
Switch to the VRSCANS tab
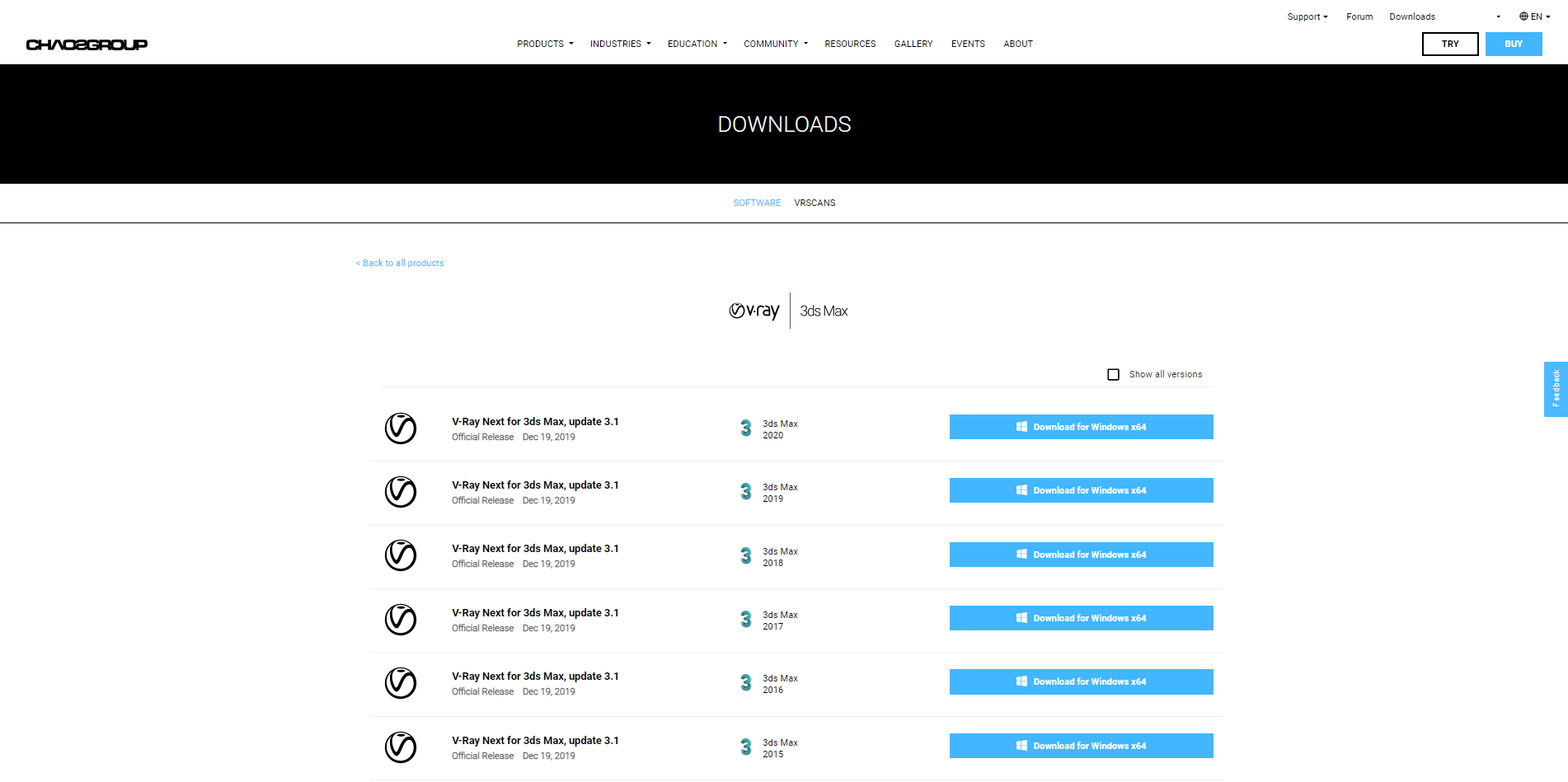tap(815, 203)
